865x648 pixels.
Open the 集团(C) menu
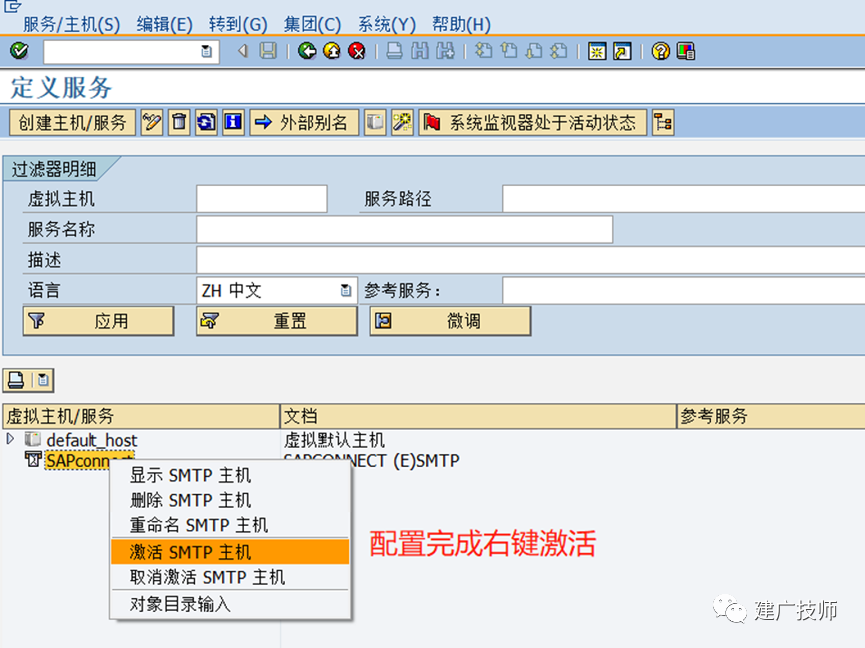pos(312,24)
